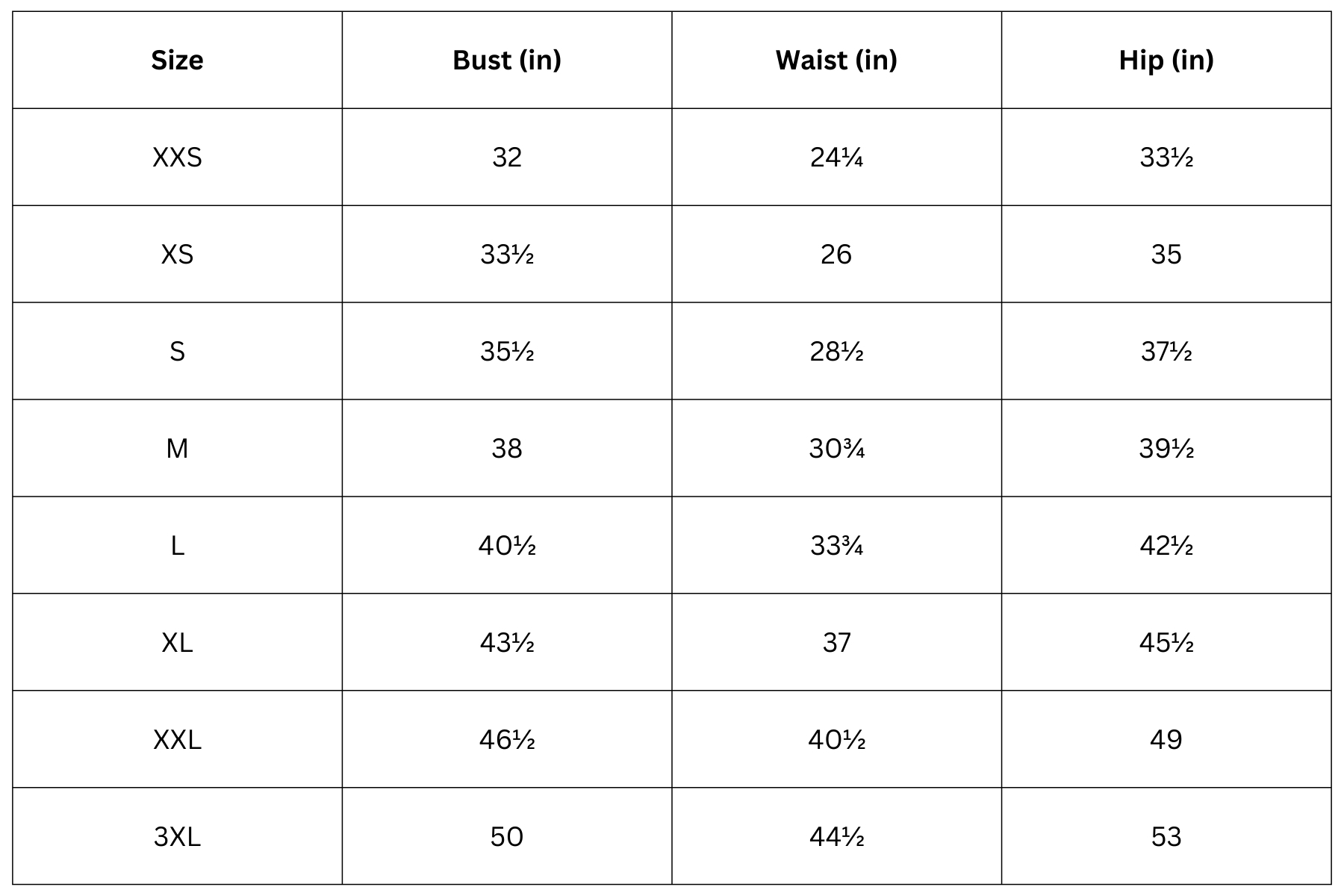
Task: Click the 3XL hip value 53
Action: (1166, 836)
